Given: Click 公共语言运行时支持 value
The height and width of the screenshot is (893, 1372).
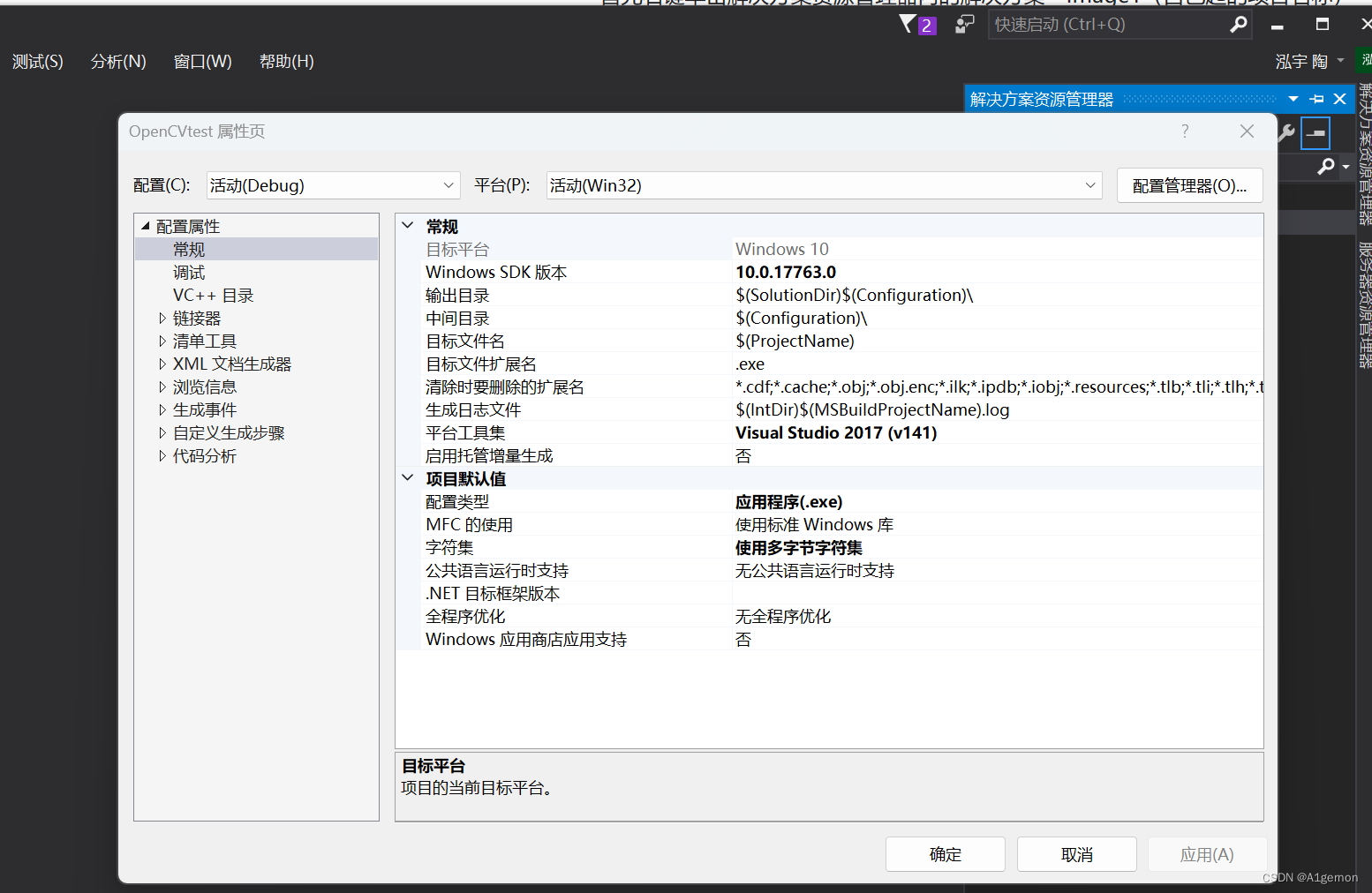Looking at the screenshot, I should point(998,570).
